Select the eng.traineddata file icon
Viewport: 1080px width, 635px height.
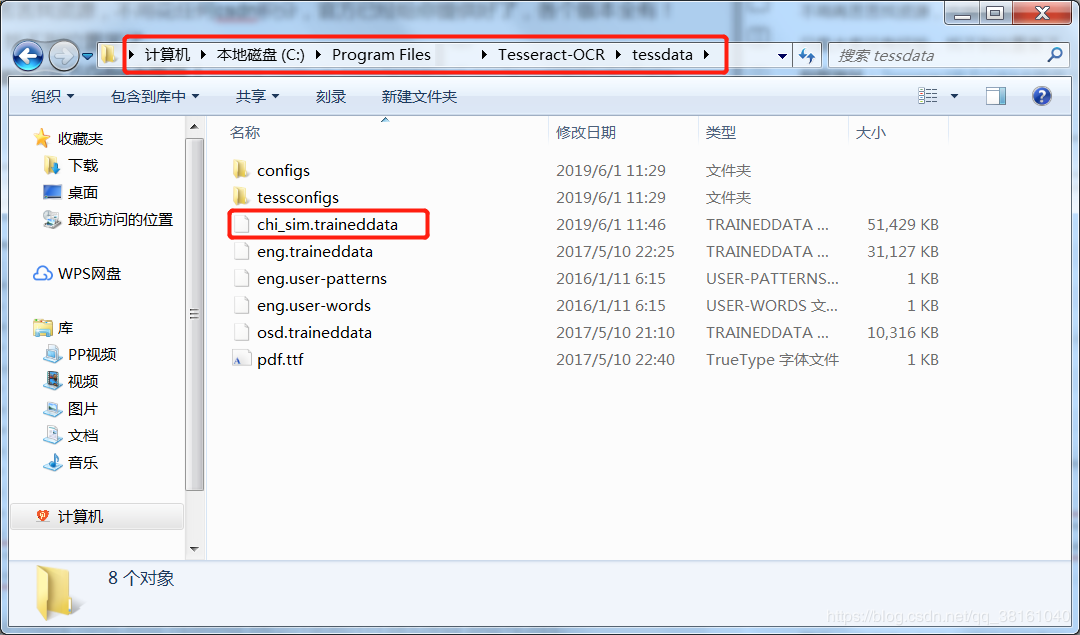pyautogui.click(x=241, y=251)
